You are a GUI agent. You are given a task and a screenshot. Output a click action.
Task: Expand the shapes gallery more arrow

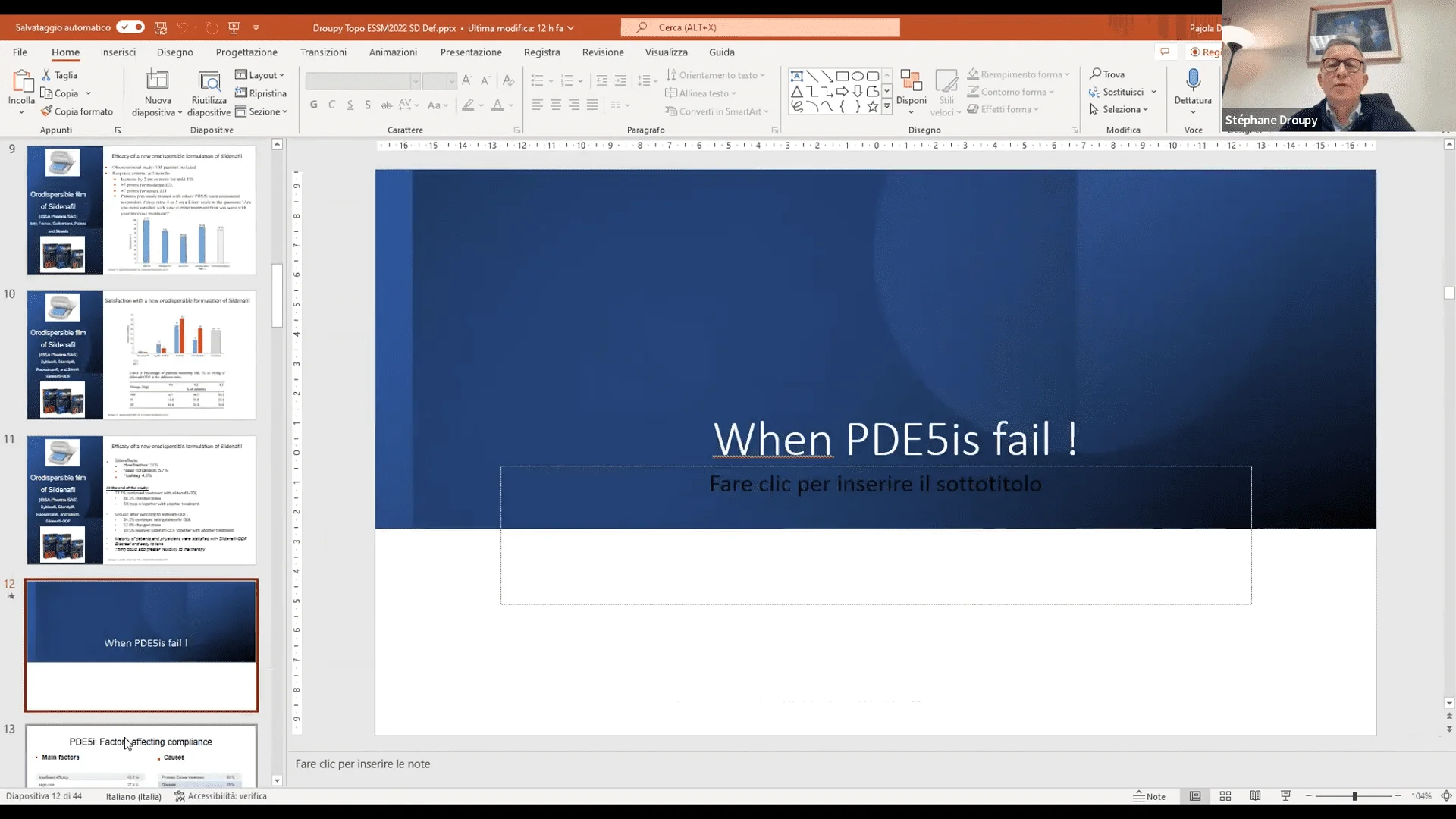pyautogui.click(x=886, y=108)
